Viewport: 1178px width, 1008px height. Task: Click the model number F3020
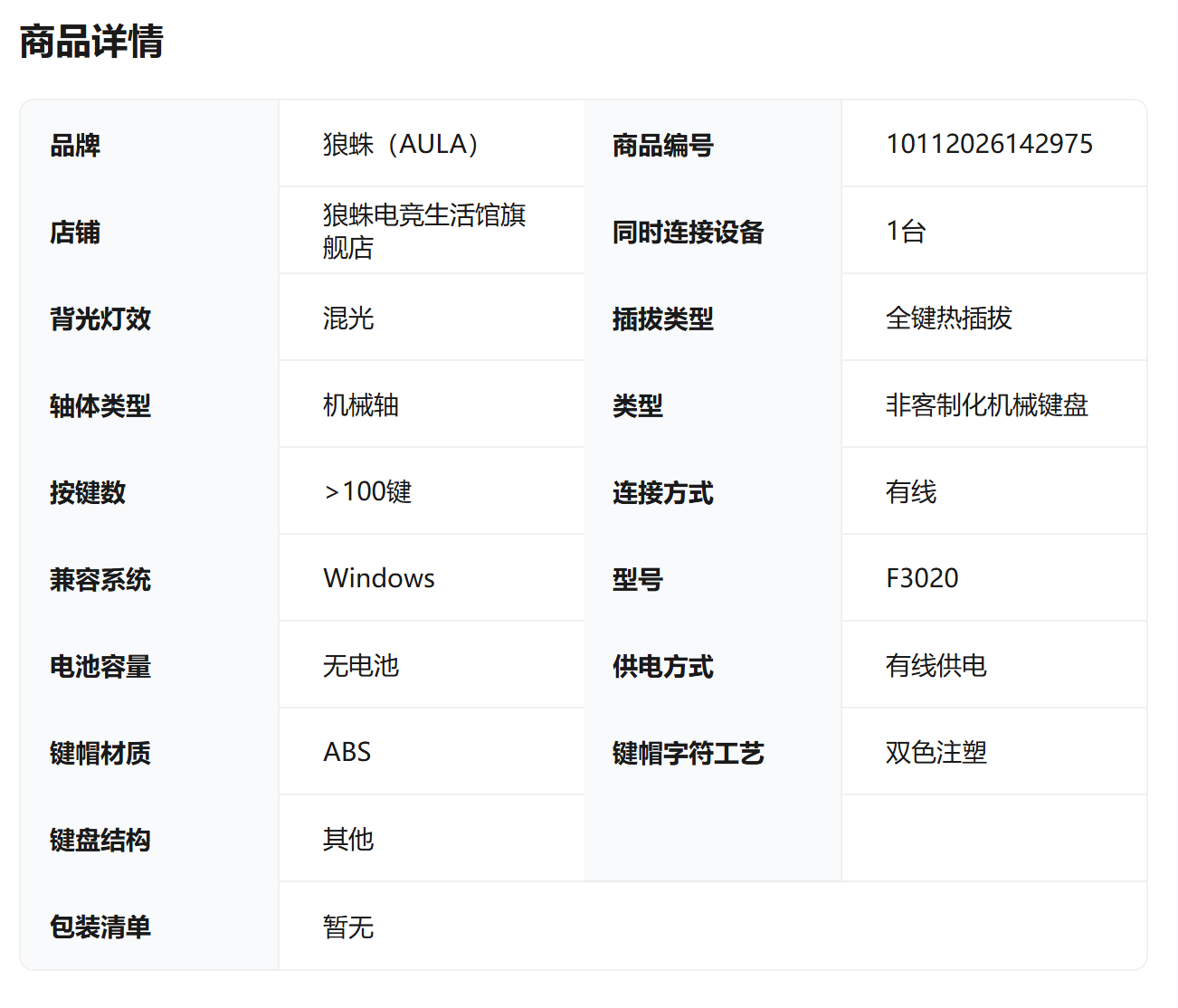922,578
